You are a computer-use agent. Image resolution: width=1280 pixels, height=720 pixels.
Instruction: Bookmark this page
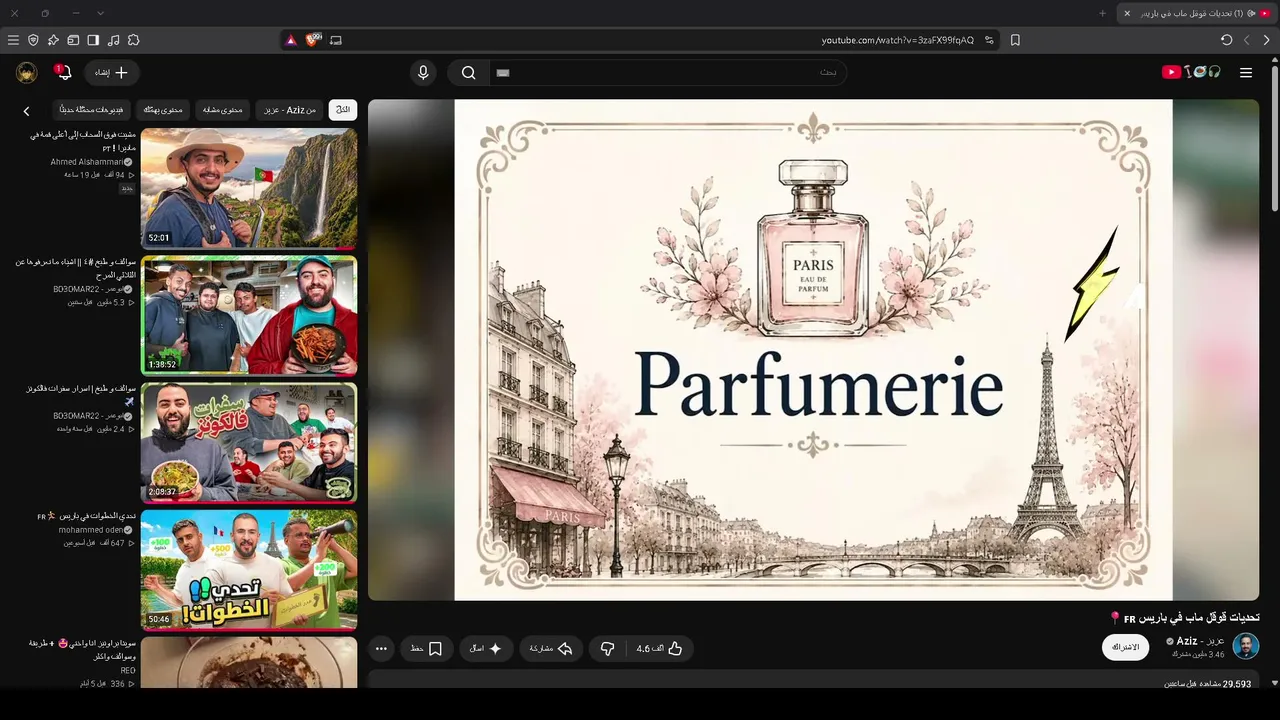[x=1015, y=40]
